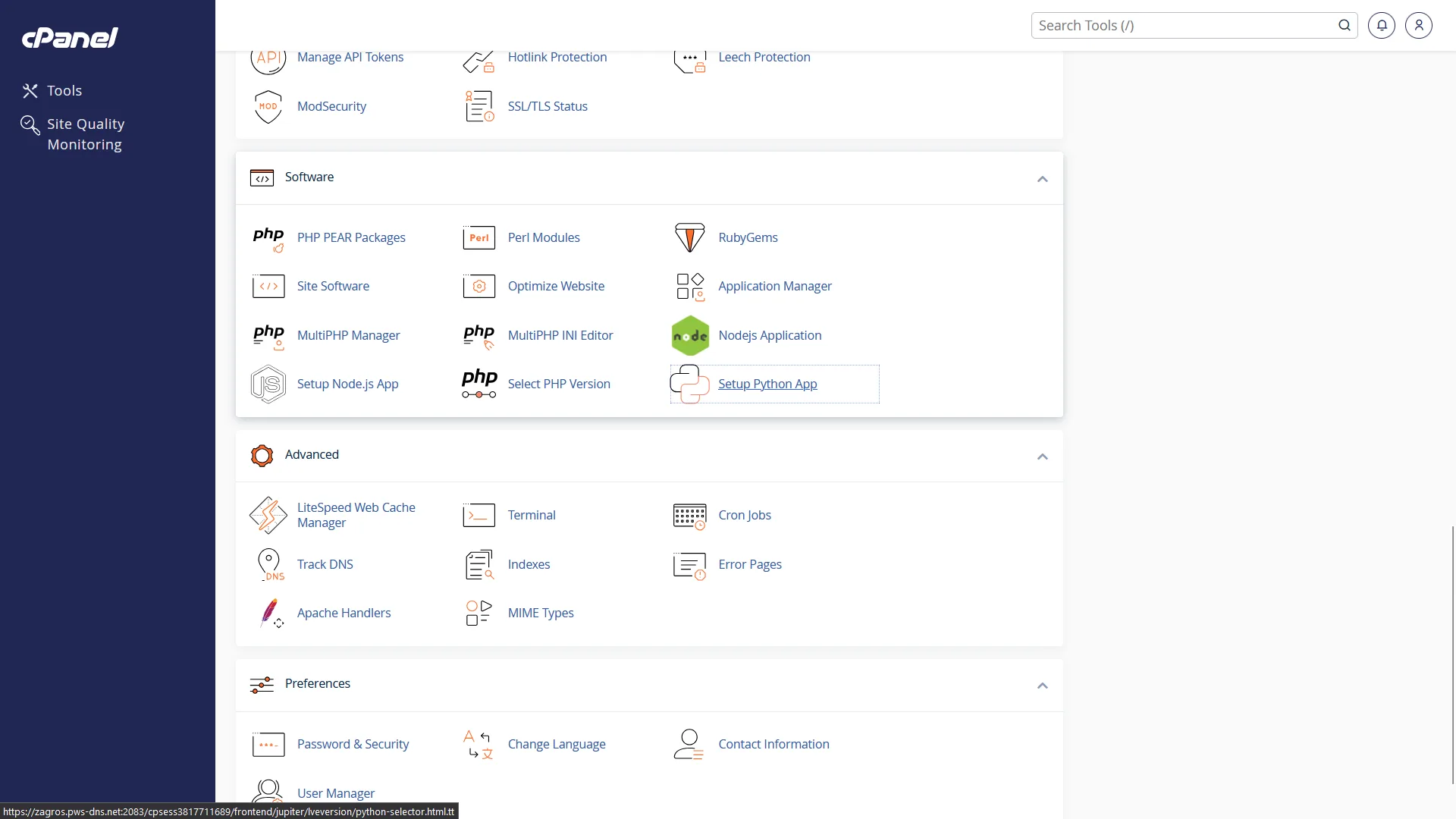Screen dimensions: 1456x819
Task: Click the Indexes icon
Action: [x=479, y=565]
